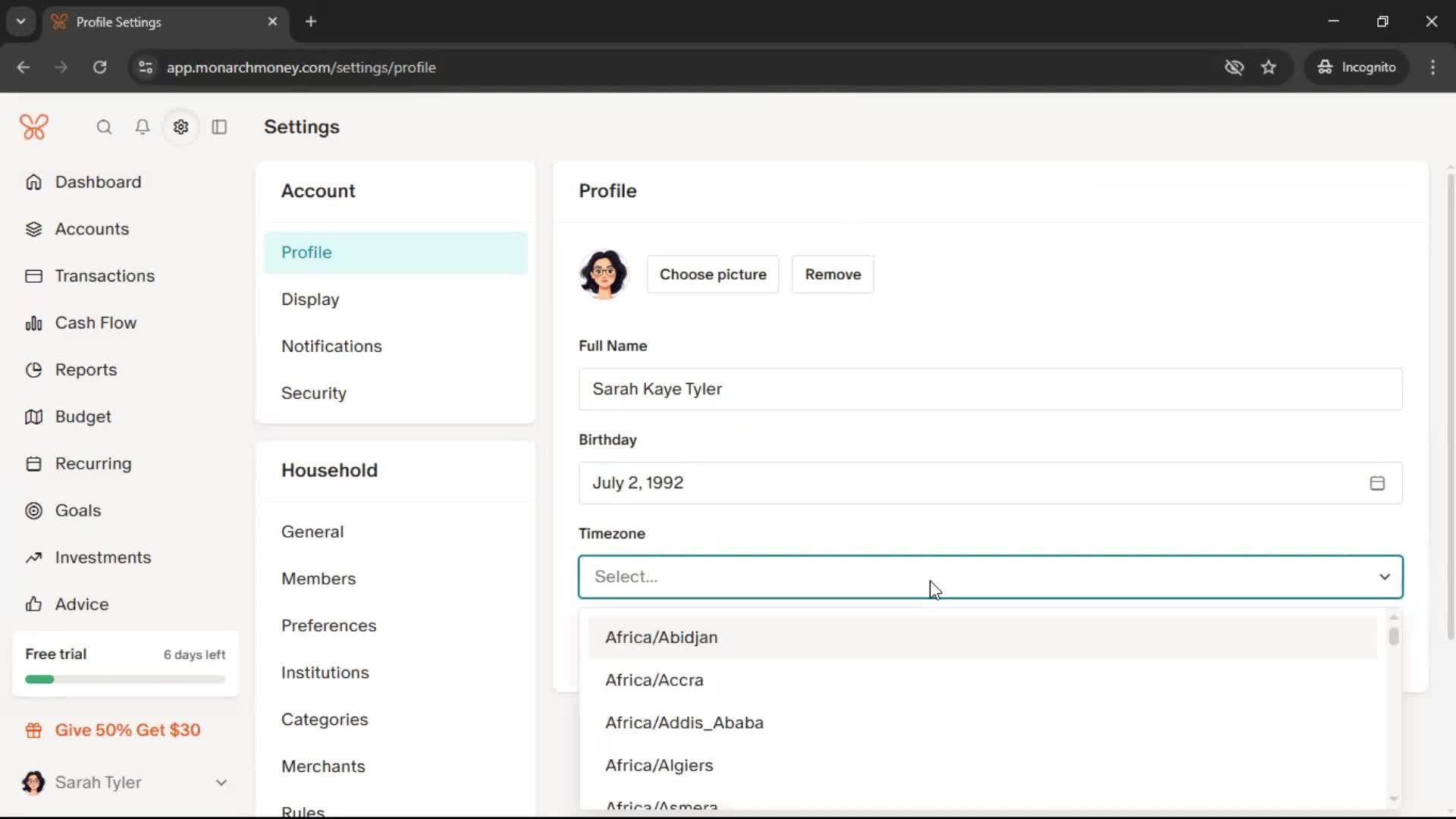1456x819 pixels.
Task: Click the Monarch butterfly logo
Action: click(34, 127)
